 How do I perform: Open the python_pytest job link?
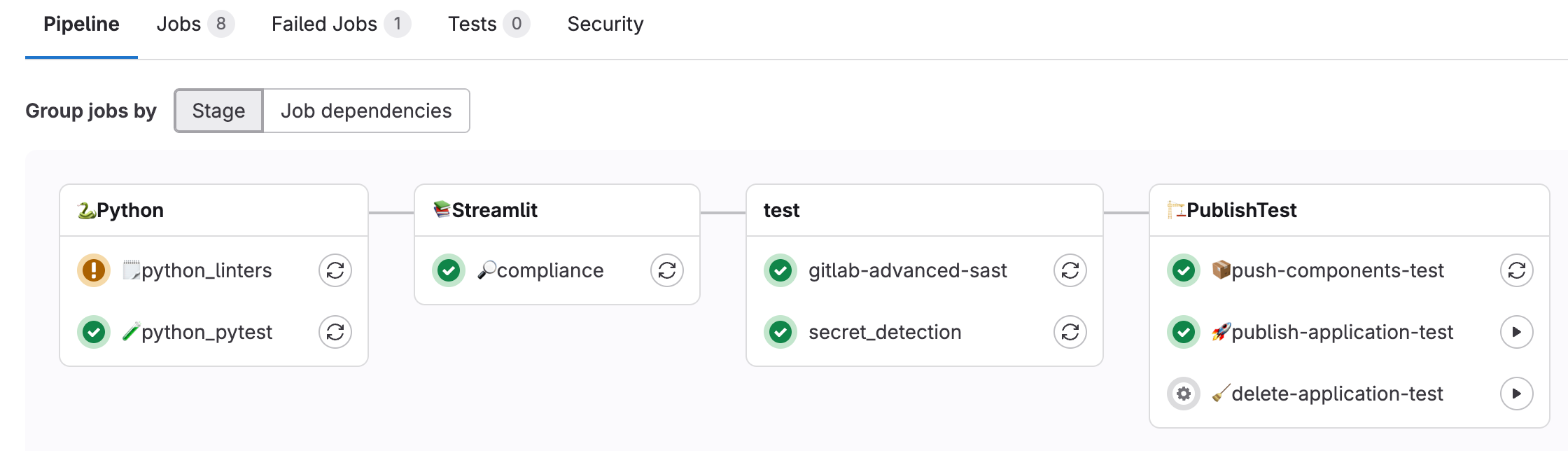coord(206,332)
